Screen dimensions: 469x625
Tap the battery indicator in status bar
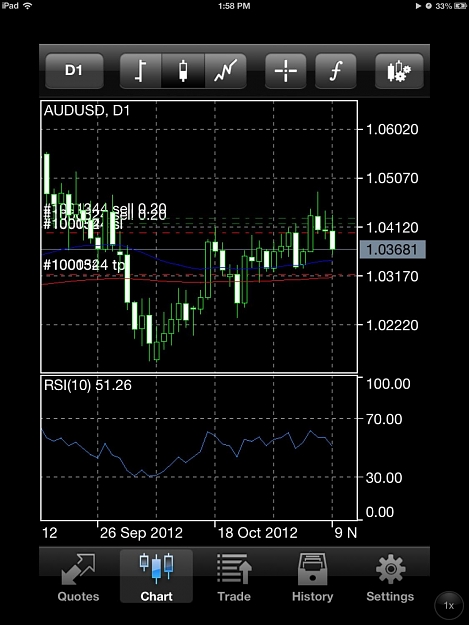point(461,6)
